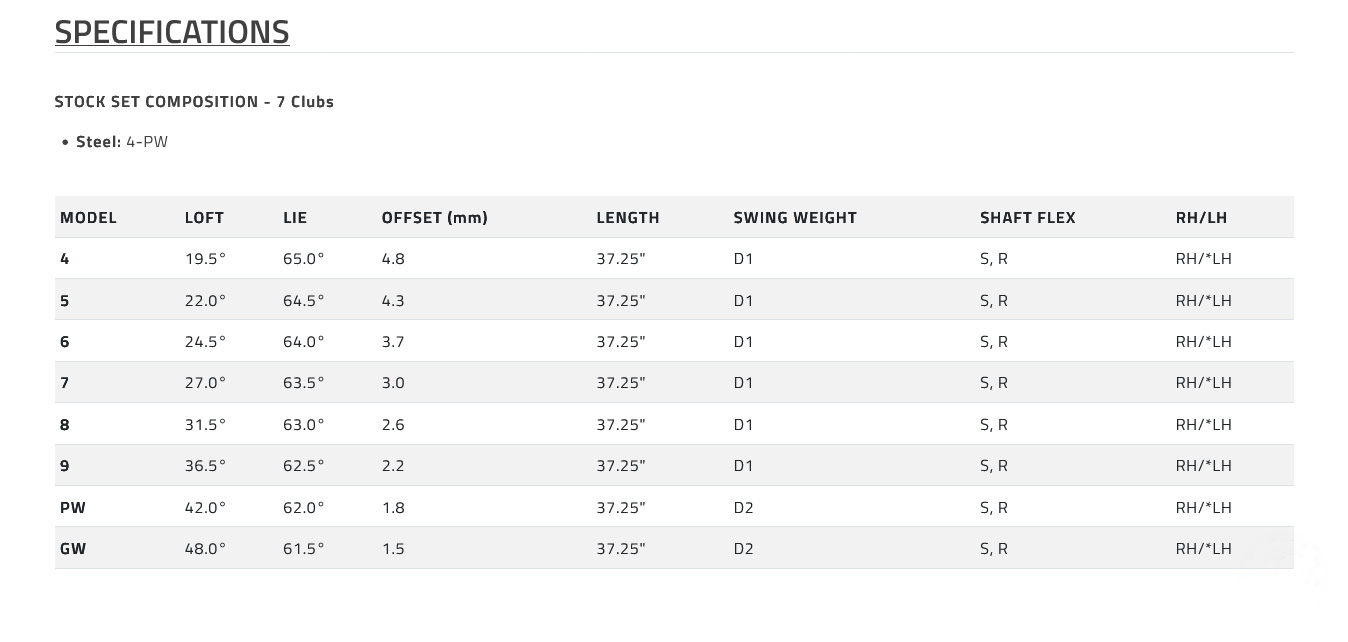Click the LOFT column header

pos(204,218)
